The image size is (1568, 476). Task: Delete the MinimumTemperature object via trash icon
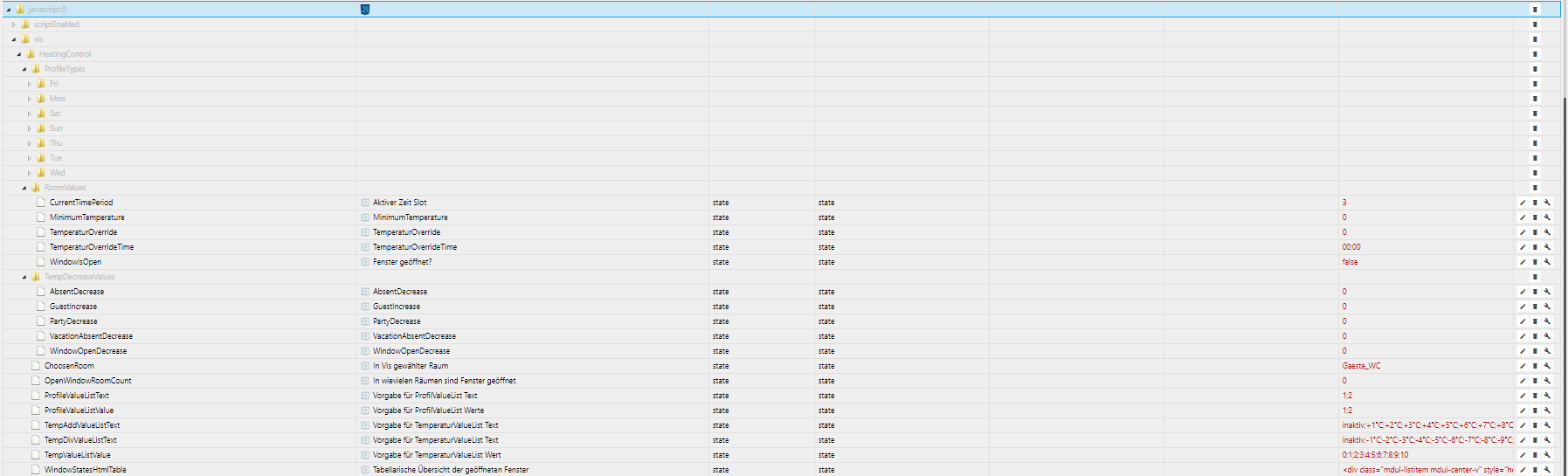tap(1535, 217)
